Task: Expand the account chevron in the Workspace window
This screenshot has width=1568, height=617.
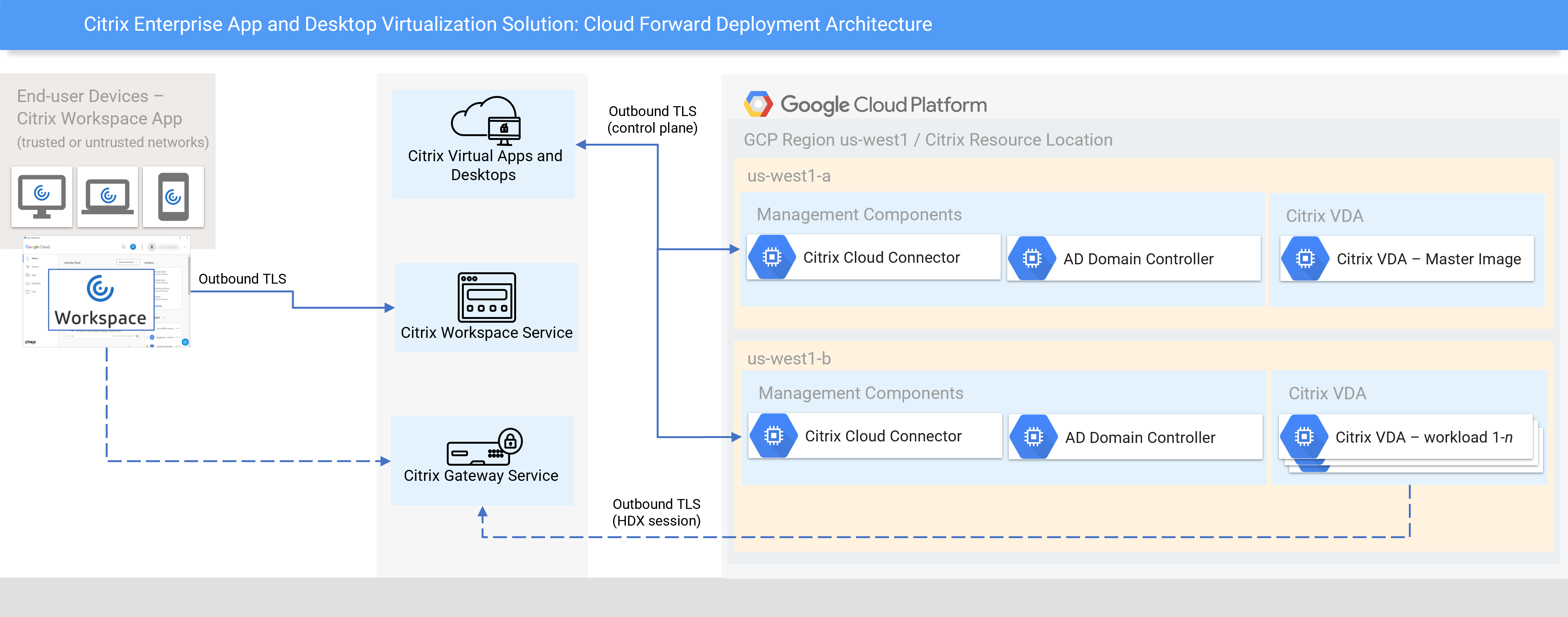Action: pos(185,247)
